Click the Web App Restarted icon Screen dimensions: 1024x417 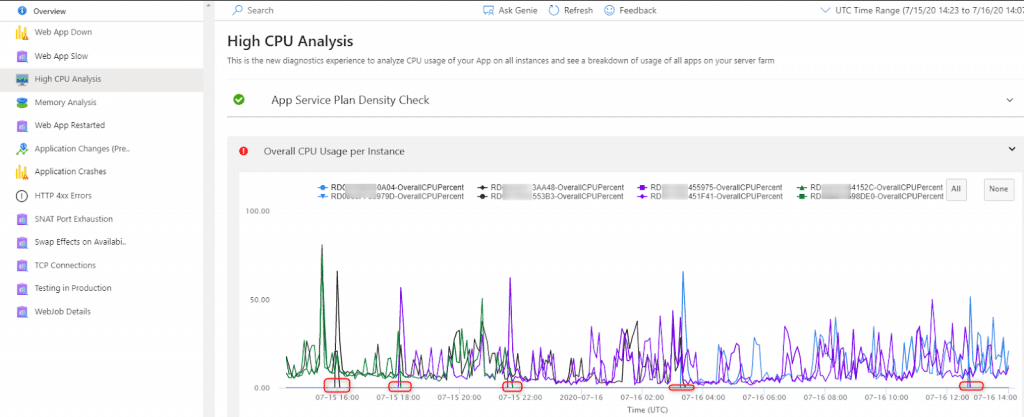(x=22, y=125)
